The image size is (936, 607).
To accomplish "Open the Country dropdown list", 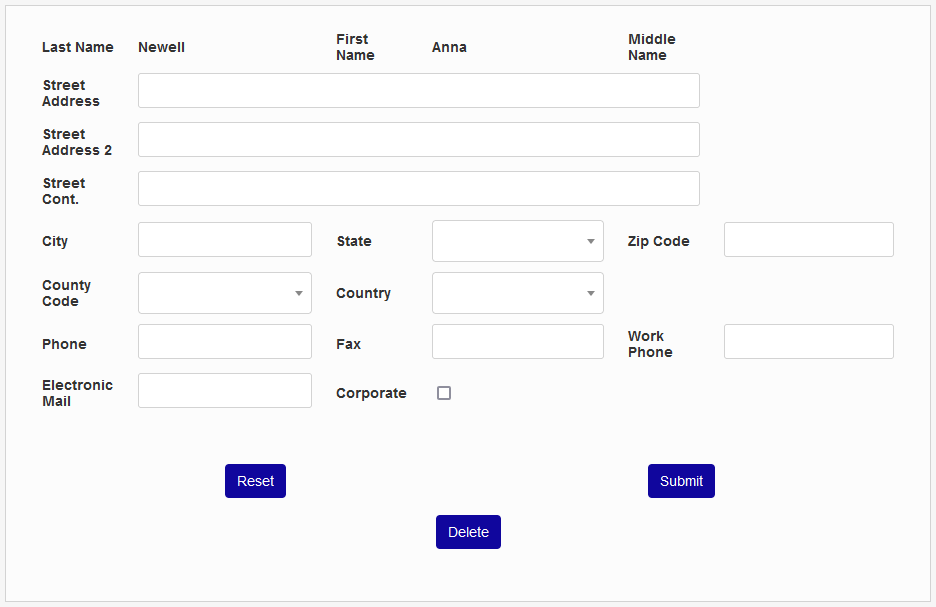I will (x=517, y=293).
